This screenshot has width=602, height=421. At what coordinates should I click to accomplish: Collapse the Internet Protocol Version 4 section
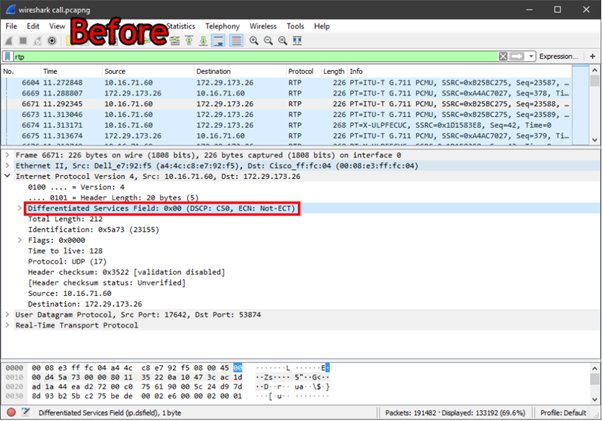point(7,176)
